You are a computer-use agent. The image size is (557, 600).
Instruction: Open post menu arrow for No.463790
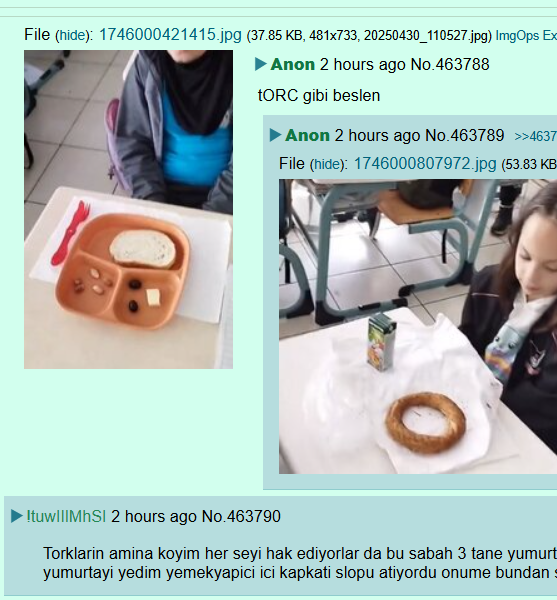click(x=17, y=516)
